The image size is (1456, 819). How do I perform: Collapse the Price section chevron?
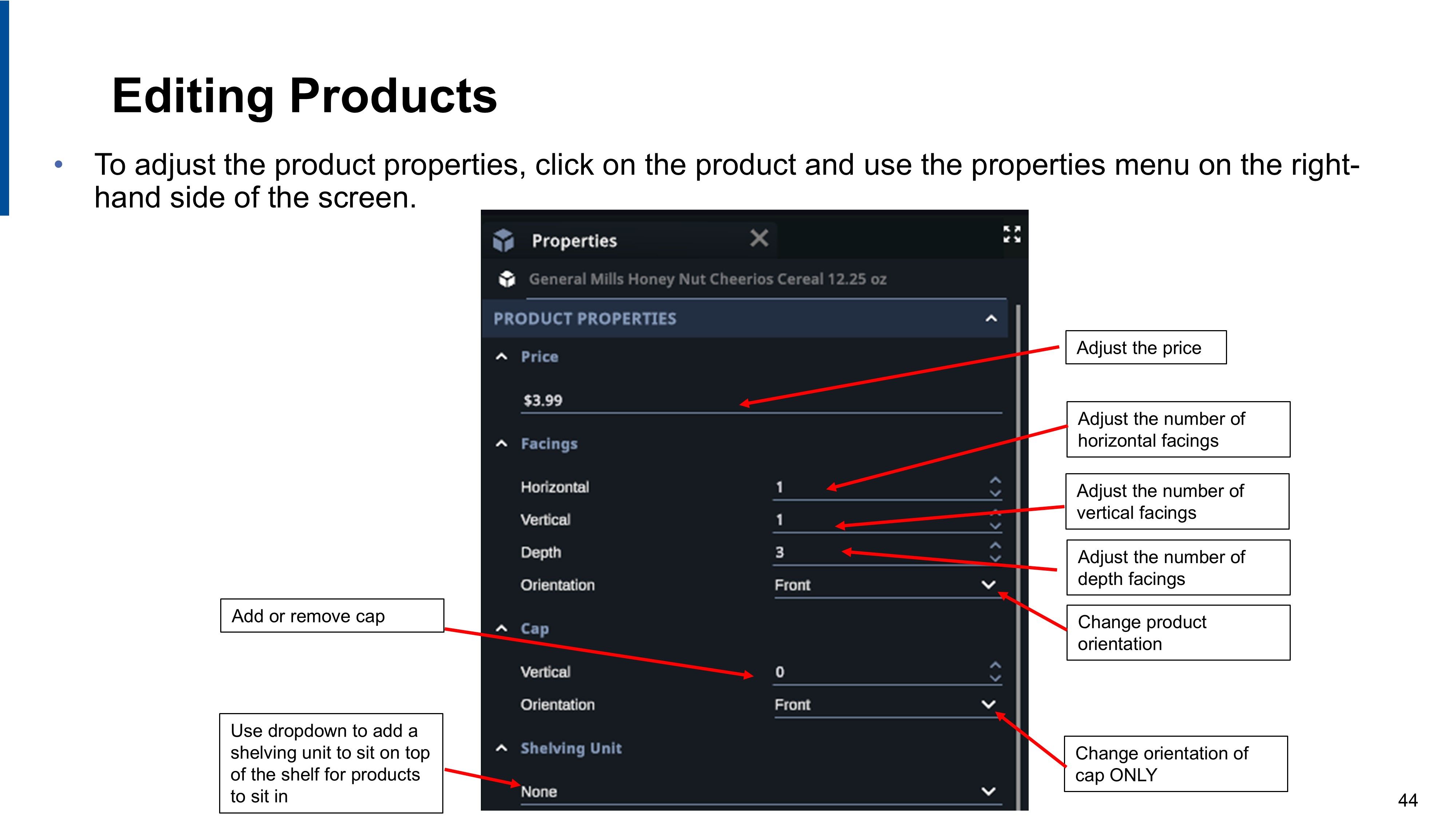tap(501, 357)
